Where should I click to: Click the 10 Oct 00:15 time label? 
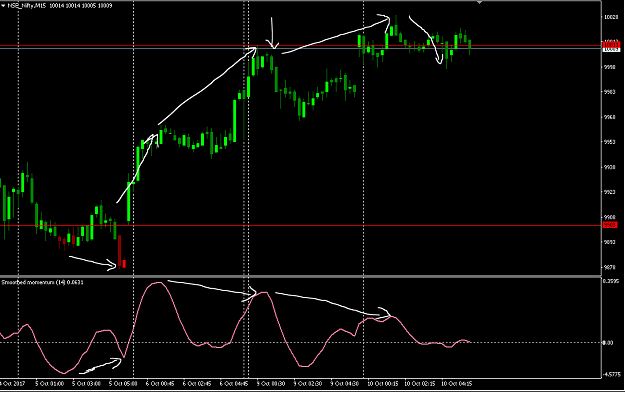pyautogui.click(x=383, y=384)
